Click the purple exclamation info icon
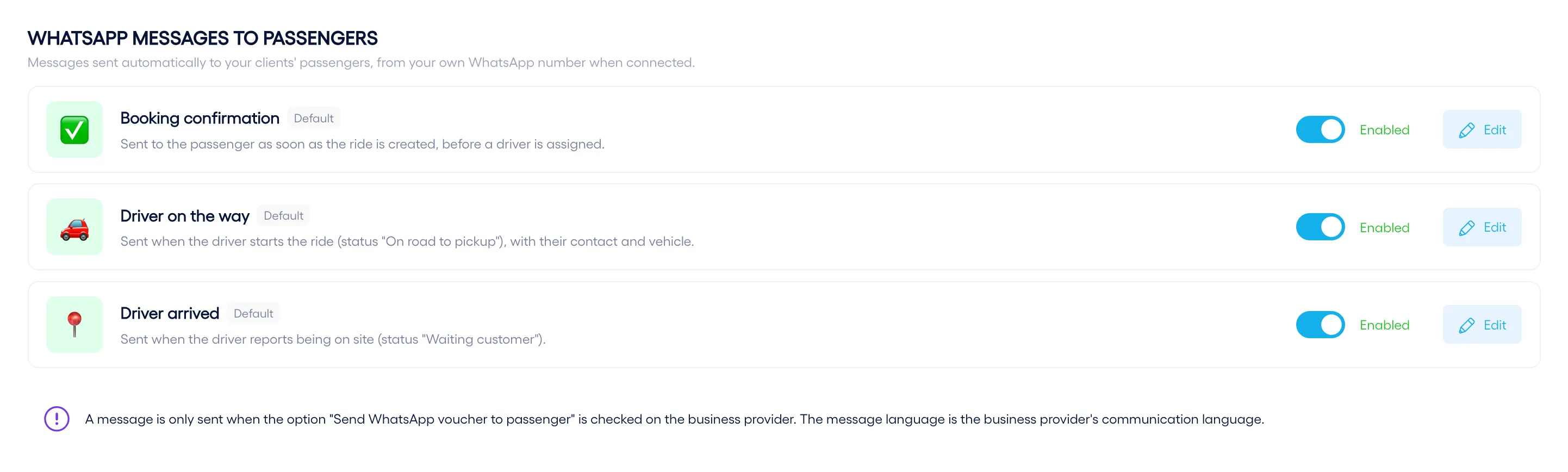 pos(57,419)
